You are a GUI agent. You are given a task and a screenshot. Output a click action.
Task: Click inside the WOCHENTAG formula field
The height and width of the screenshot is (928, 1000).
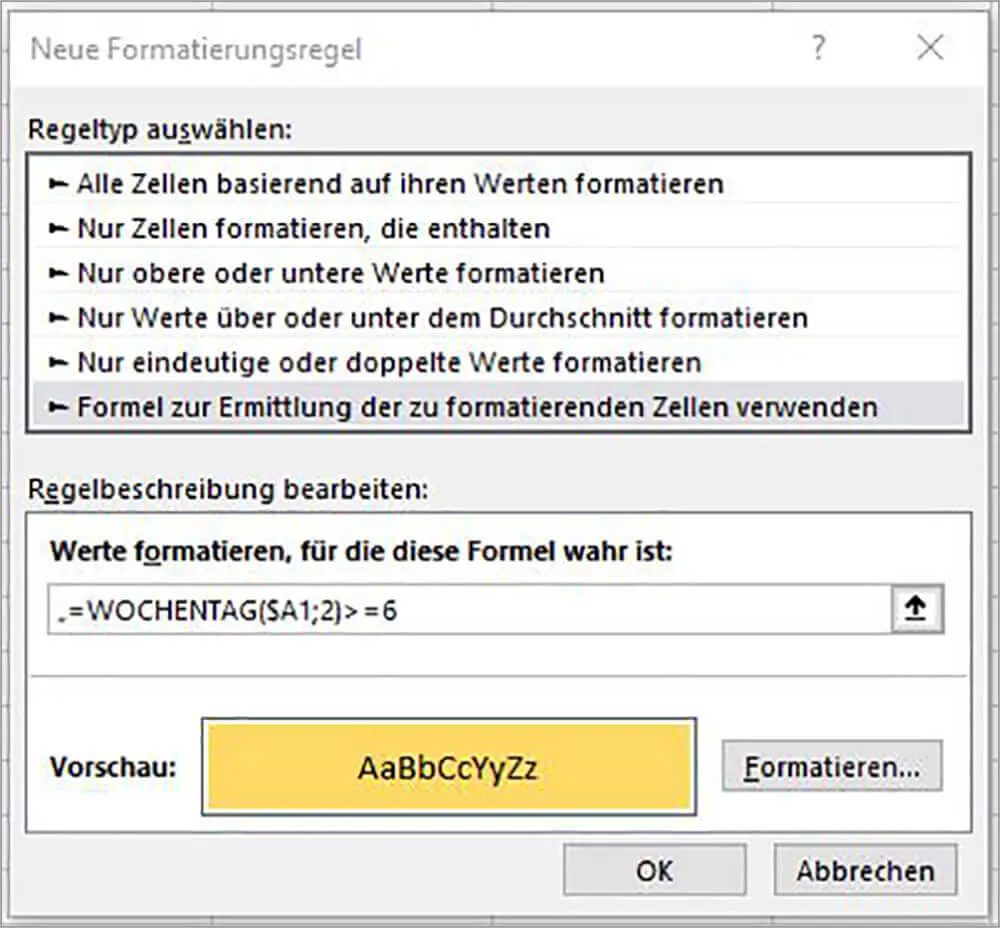(x=300, y=607)
